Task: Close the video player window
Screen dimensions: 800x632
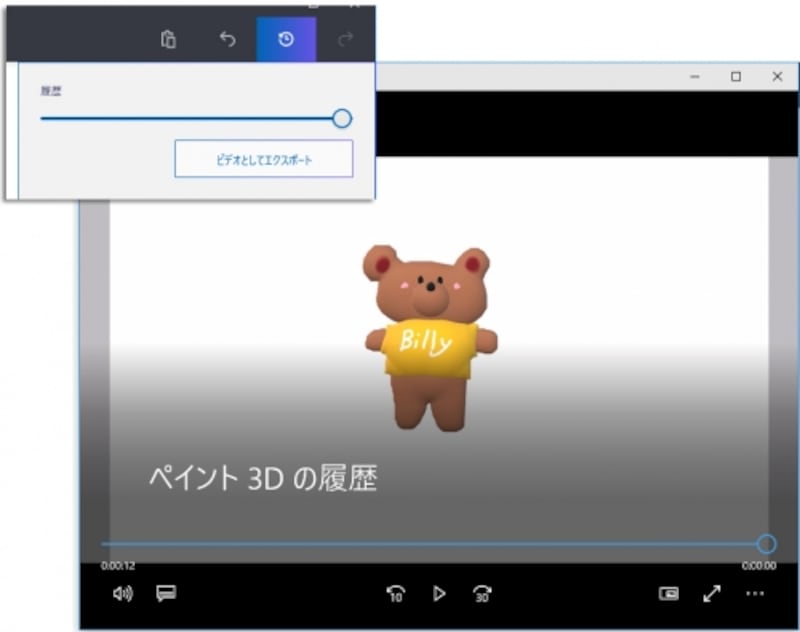Action: pyautogui.click(x=777, y=77)
